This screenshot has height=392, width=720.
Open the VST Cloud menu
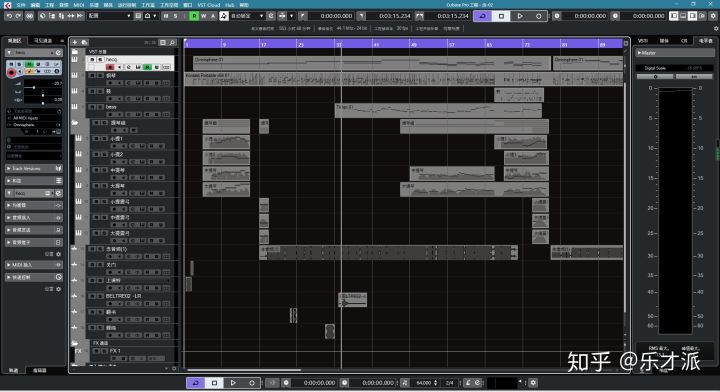208,5
